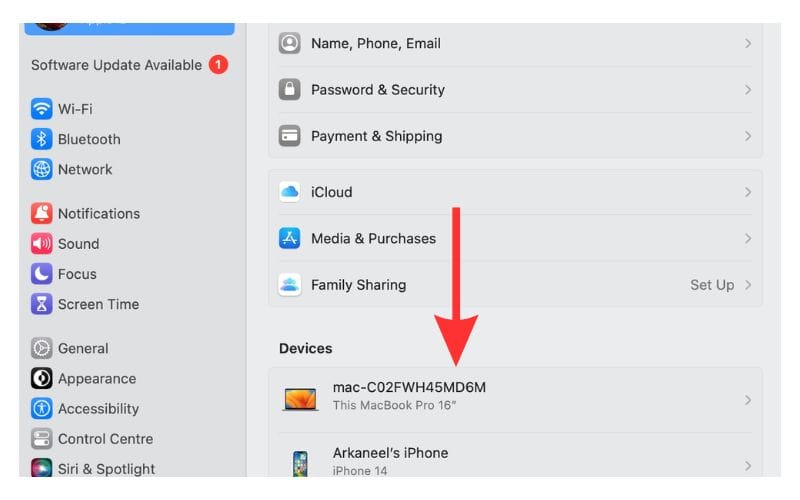Image resolution: width=800 pixels, height=500 pixels.
Task: Select the Screen Time hourglass icon
Action: click(42, 304)
